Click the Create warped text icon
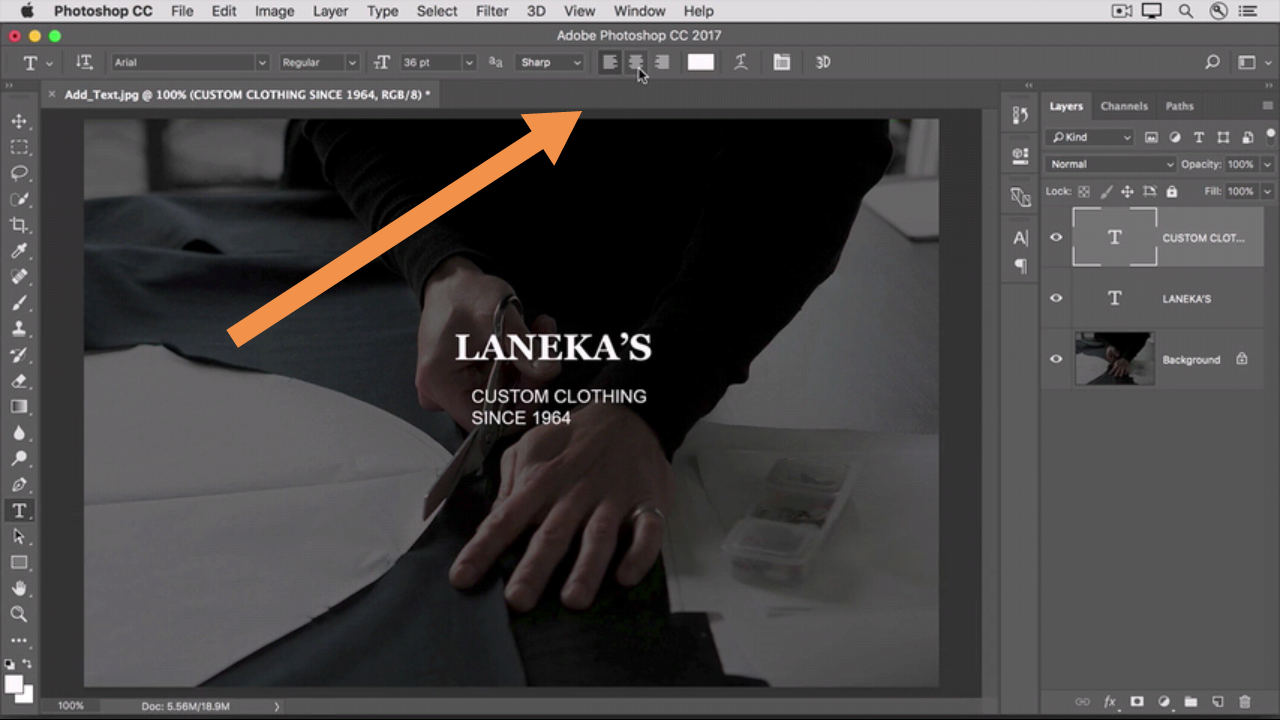This screenshot has height=720, width=1280. pos(741,62)
